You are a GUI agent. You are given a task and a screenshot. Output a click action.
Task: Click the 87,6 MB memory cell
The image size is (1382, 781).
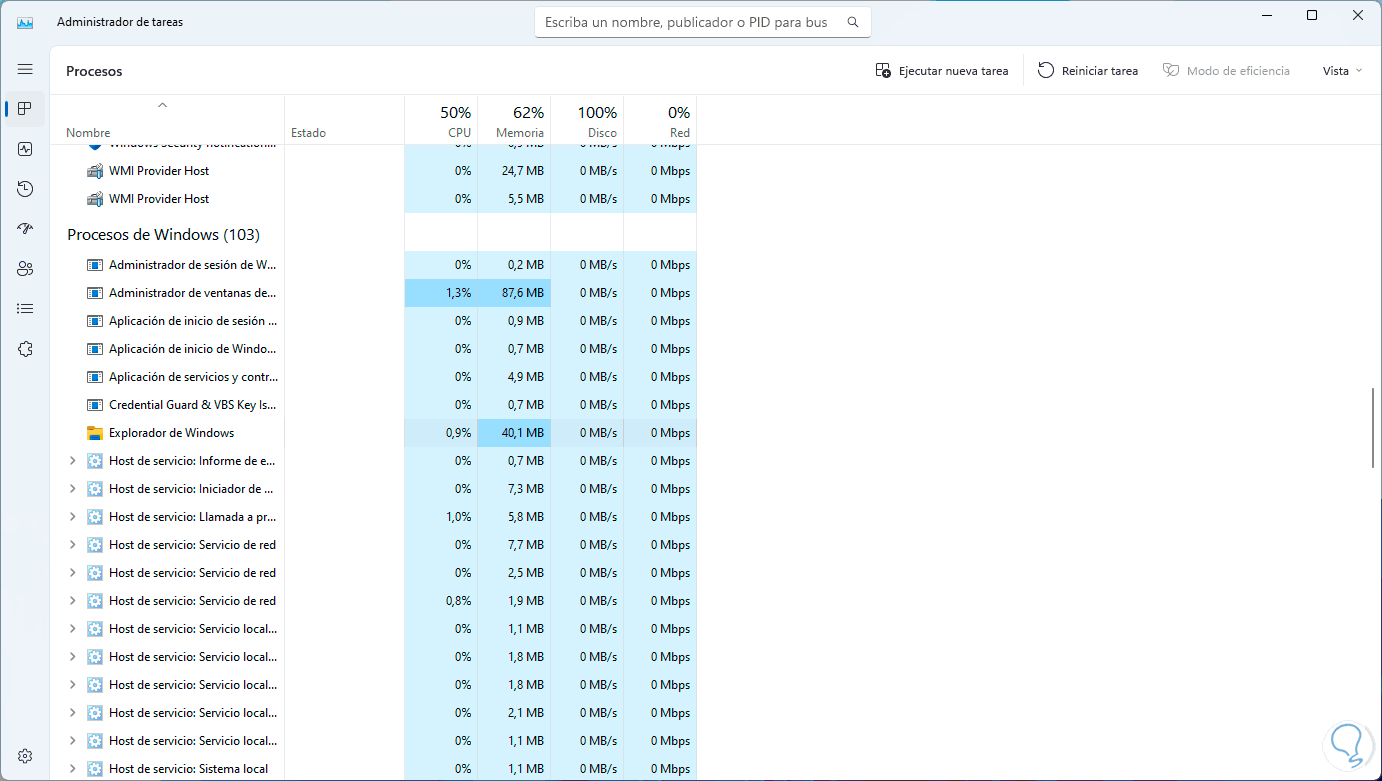[x=514, y=293]
